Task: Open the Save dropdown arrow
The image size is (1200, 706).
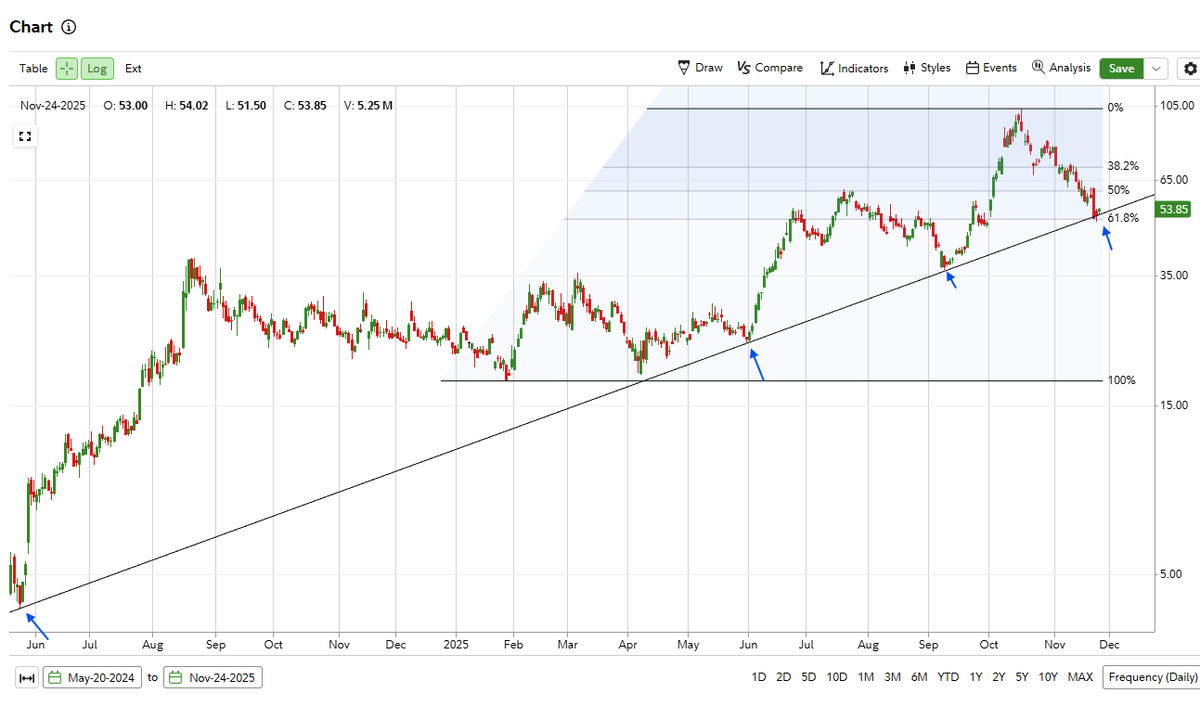Action: click(x=1154, y=68)
